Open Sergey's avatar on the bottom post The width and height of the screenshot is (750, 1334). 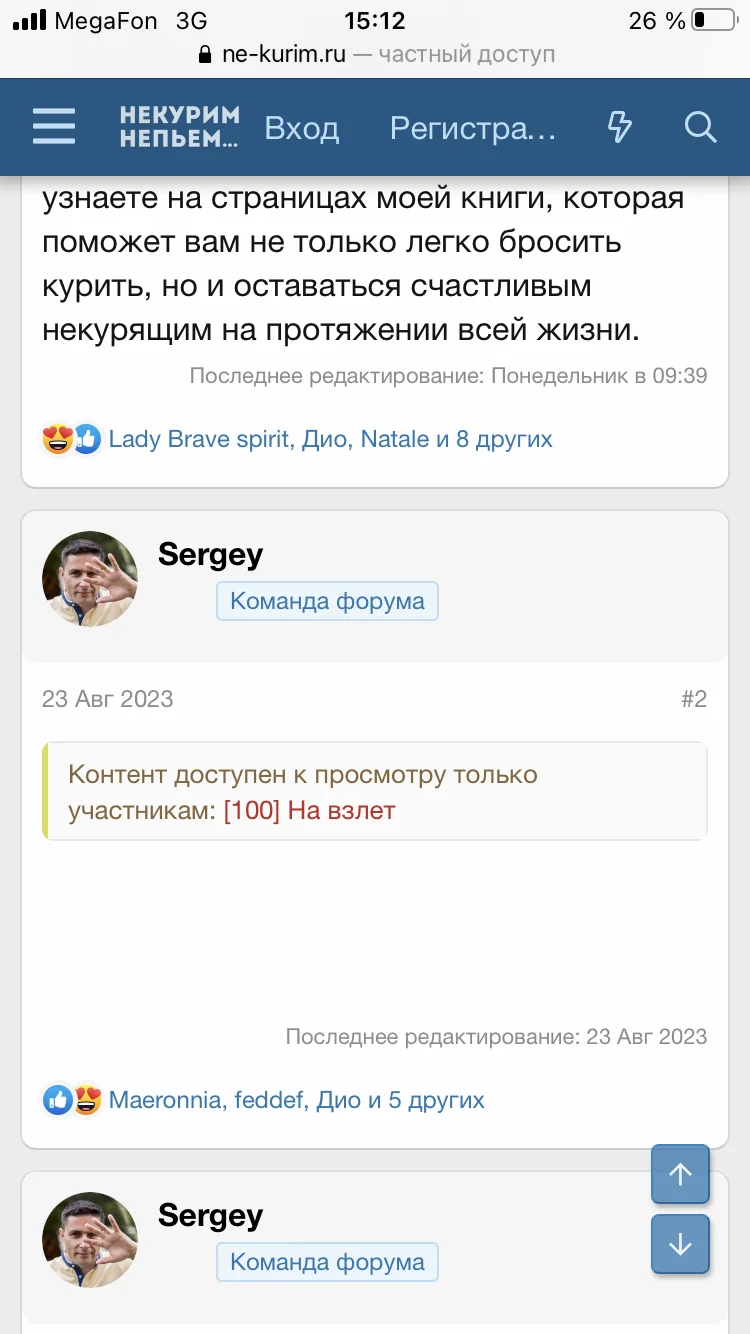click(x=90, y=1240)
